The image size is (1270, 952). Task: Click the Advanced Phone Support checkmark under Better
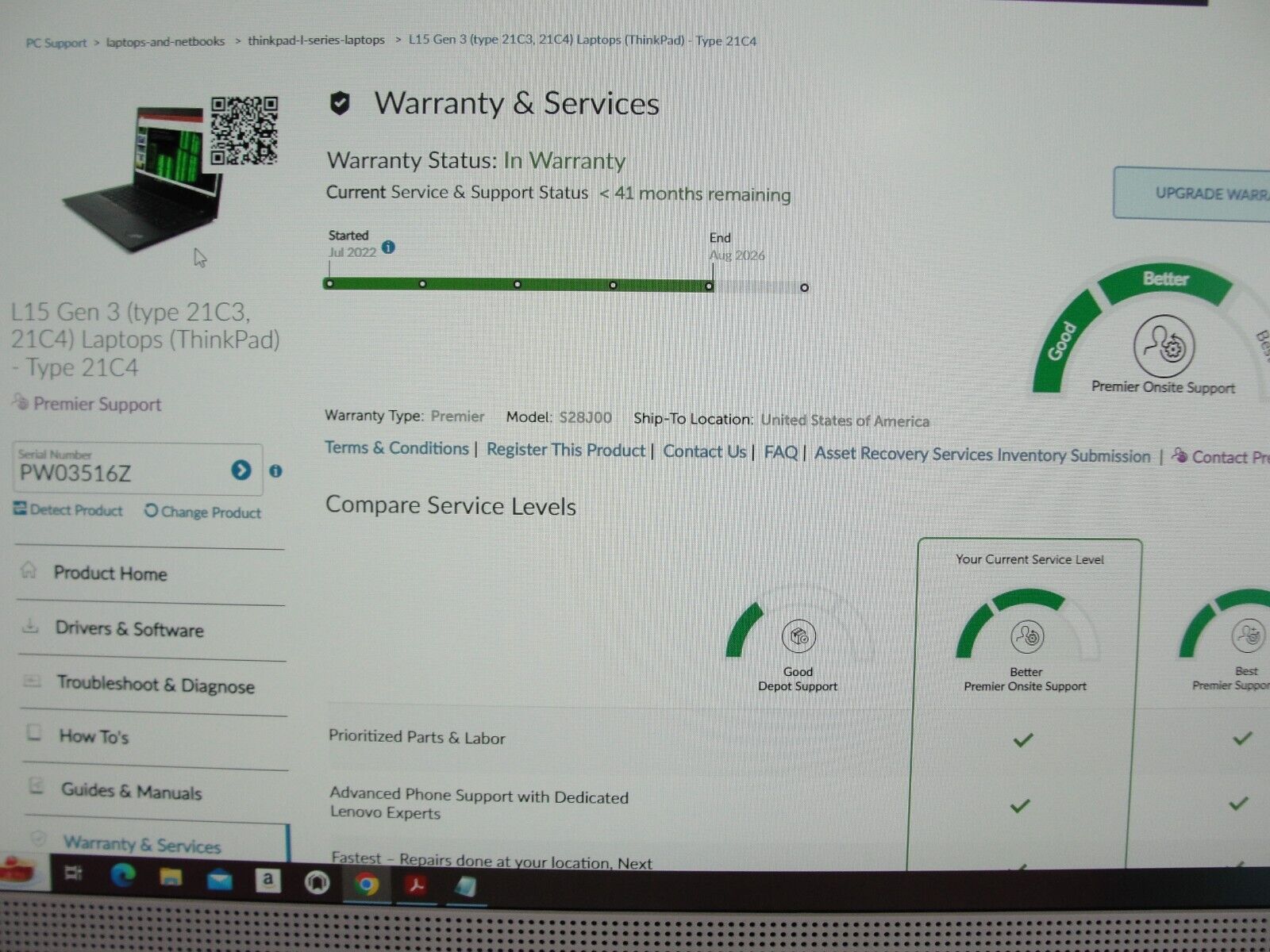[x=1020, y=806]
